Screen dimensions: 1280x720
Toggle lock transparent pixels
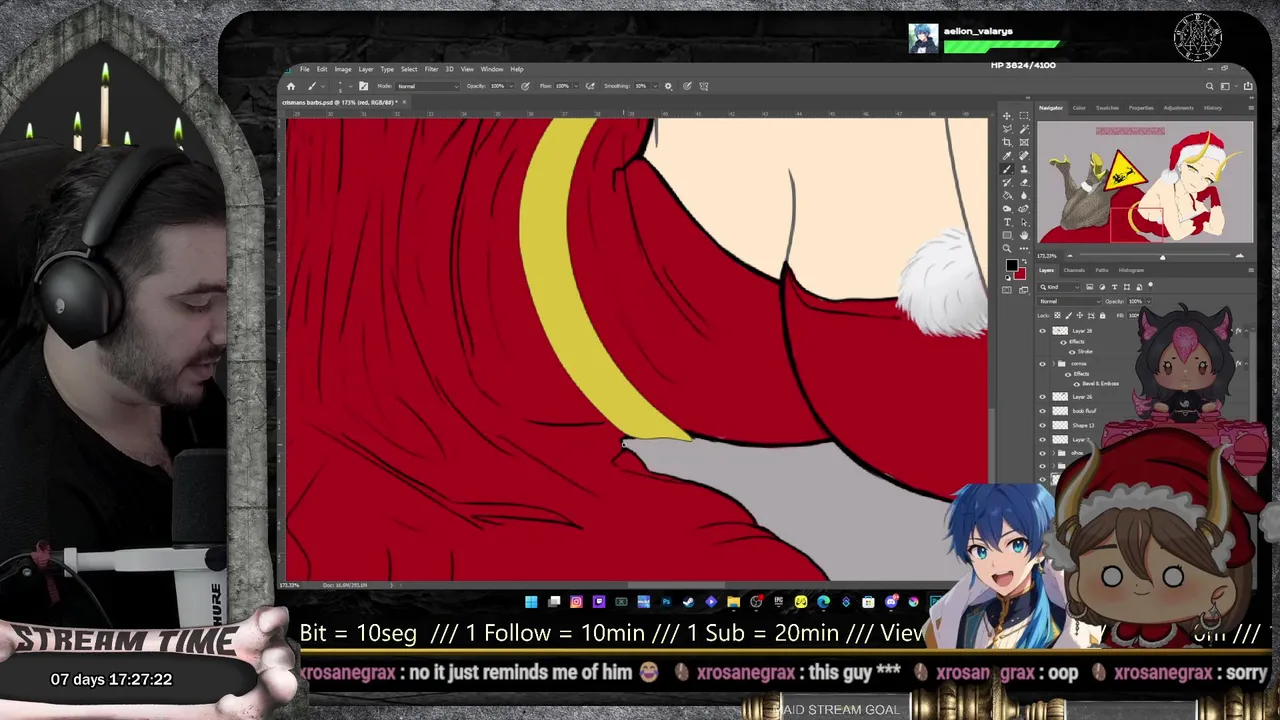tap(1057, 315)
